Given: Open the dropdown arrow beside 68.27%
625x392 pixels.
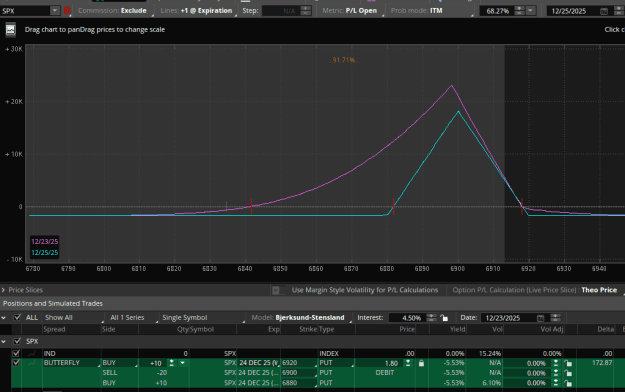Looking at the screenshot, I should tap(531, 11).
